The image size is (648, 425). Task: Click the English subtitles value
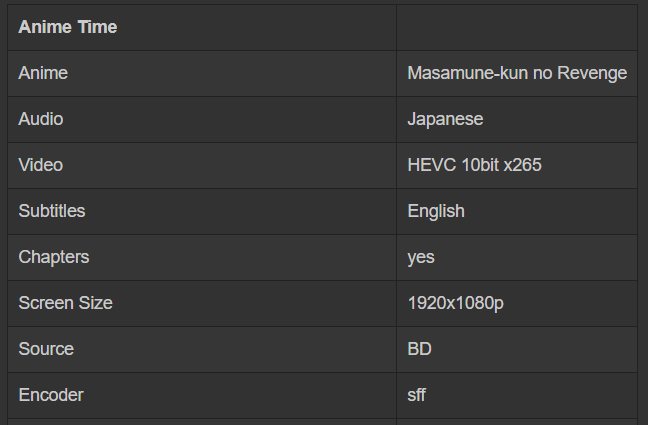pyautogui.click(x=436, y=211)
